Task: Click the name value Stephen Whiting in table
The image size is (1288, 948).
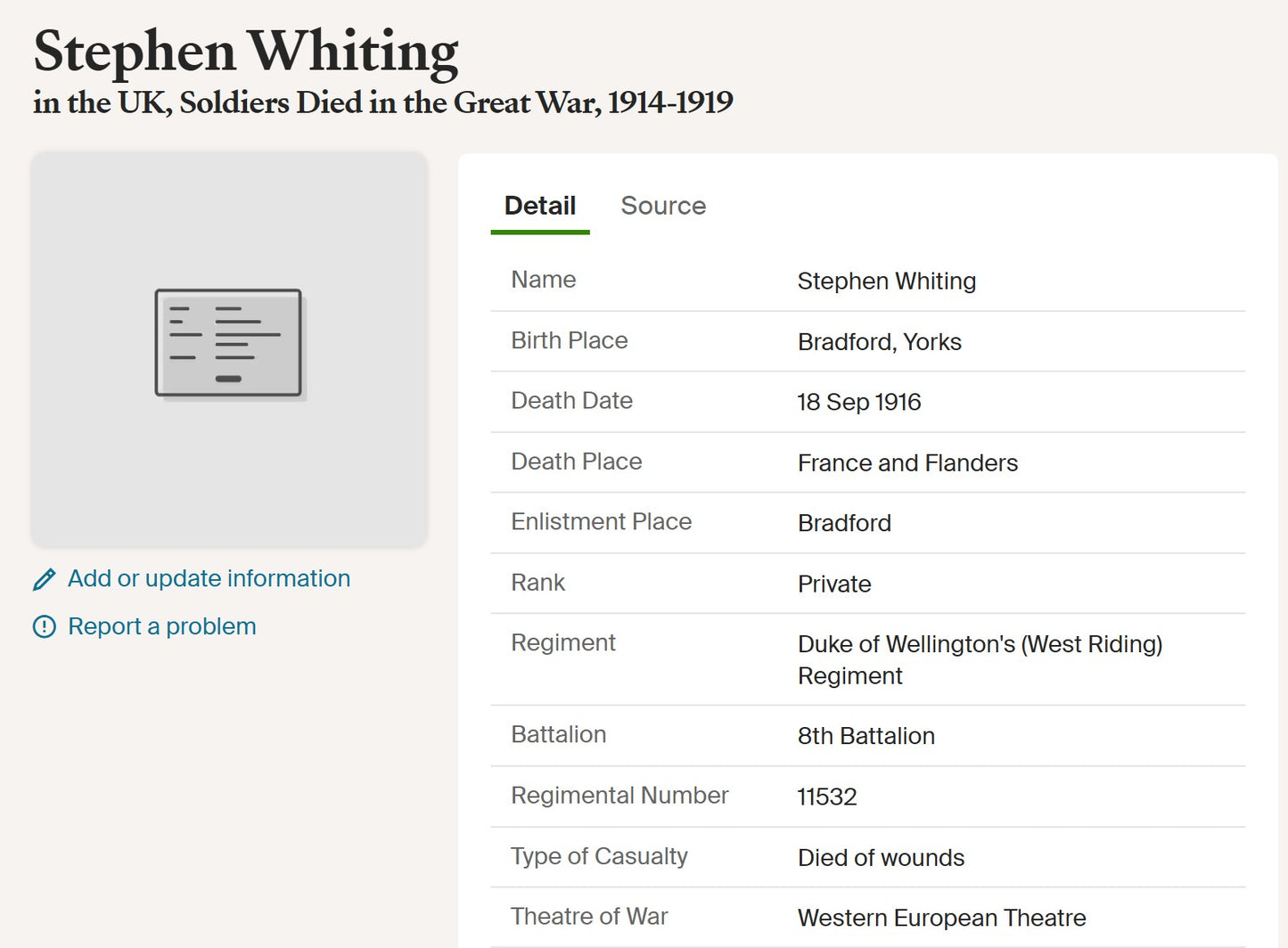Action: click(x=886, y=282)
